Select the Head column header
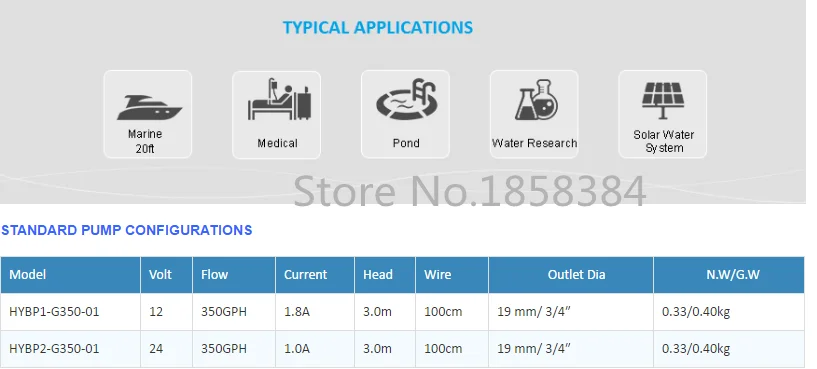Screen dimensions: 817x369 coord(378,274)
